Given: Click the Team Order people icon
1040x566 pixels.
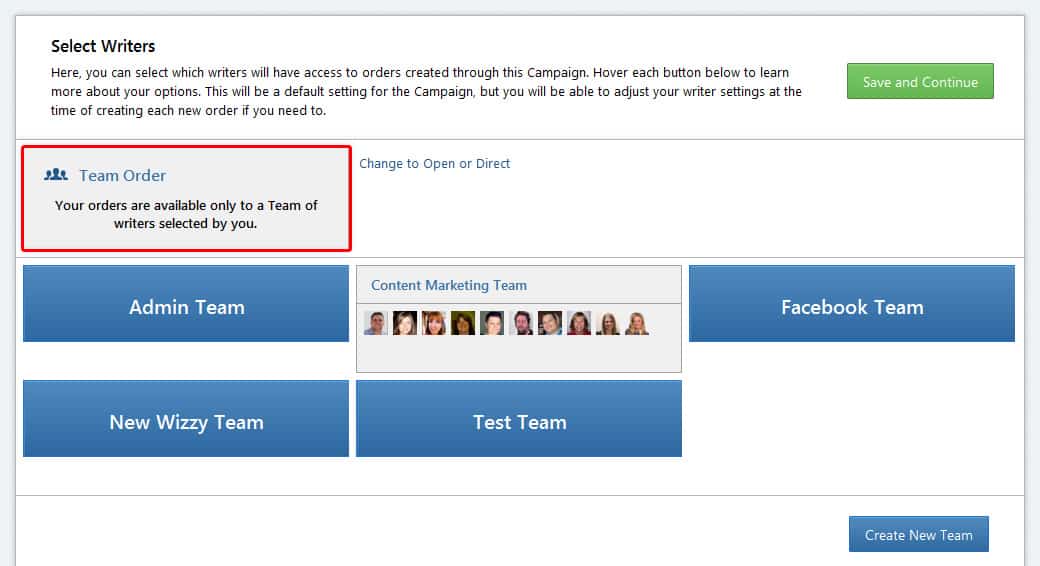Looking at the screenshot, I should coord(56,175).
